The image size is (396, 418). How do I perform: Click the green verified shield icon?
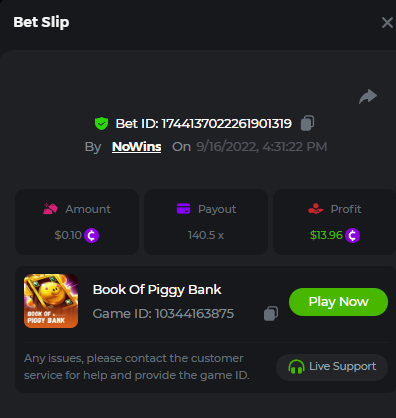click(x=101, y=124)
